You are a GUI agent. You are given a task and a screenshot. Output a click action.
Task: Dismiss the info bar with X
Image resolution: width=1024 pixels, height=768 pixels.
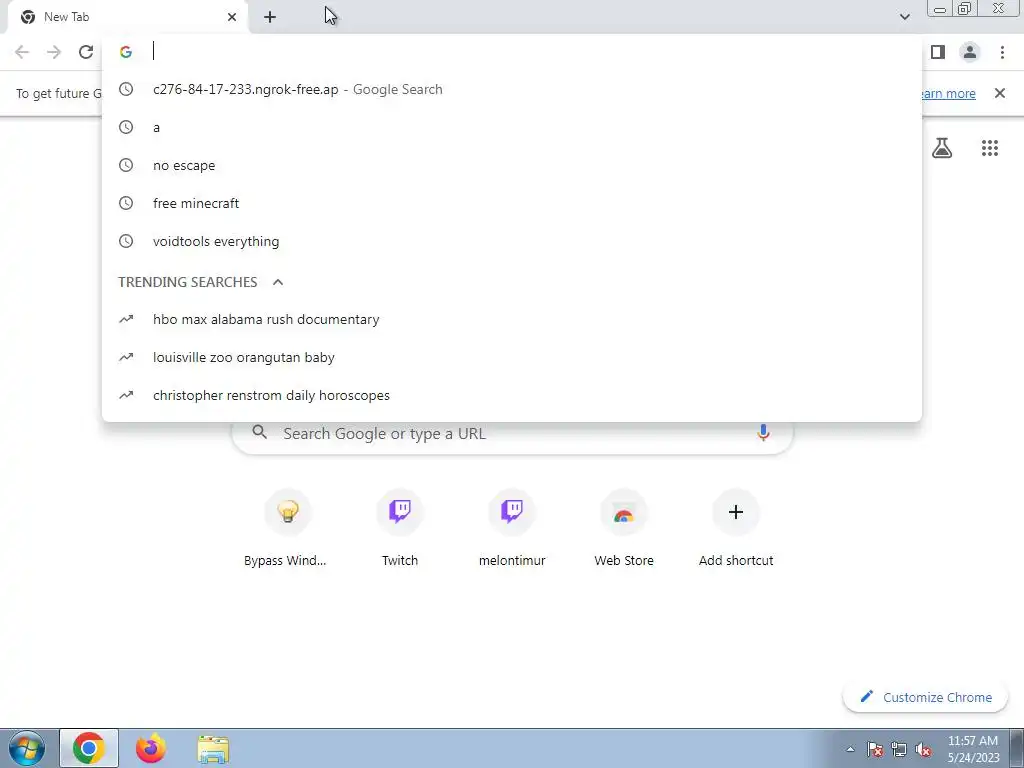point(1000,93)
